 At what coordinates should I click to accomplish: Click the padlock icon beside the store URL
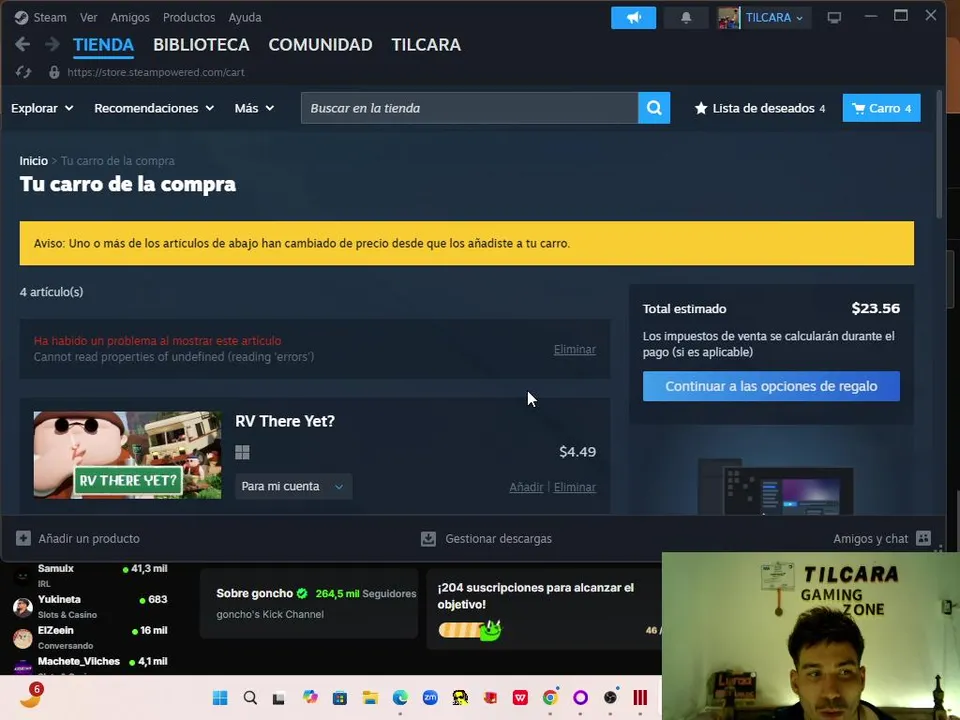54,72
